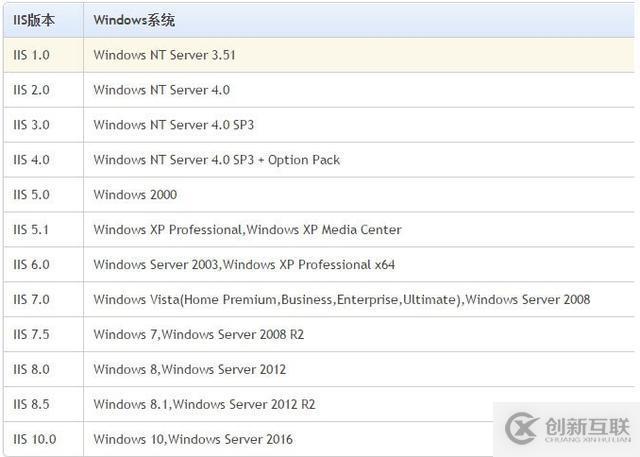Click the Windows 2000 cell
This screenshot has height=457, width=640.
[x=135, y=195]
